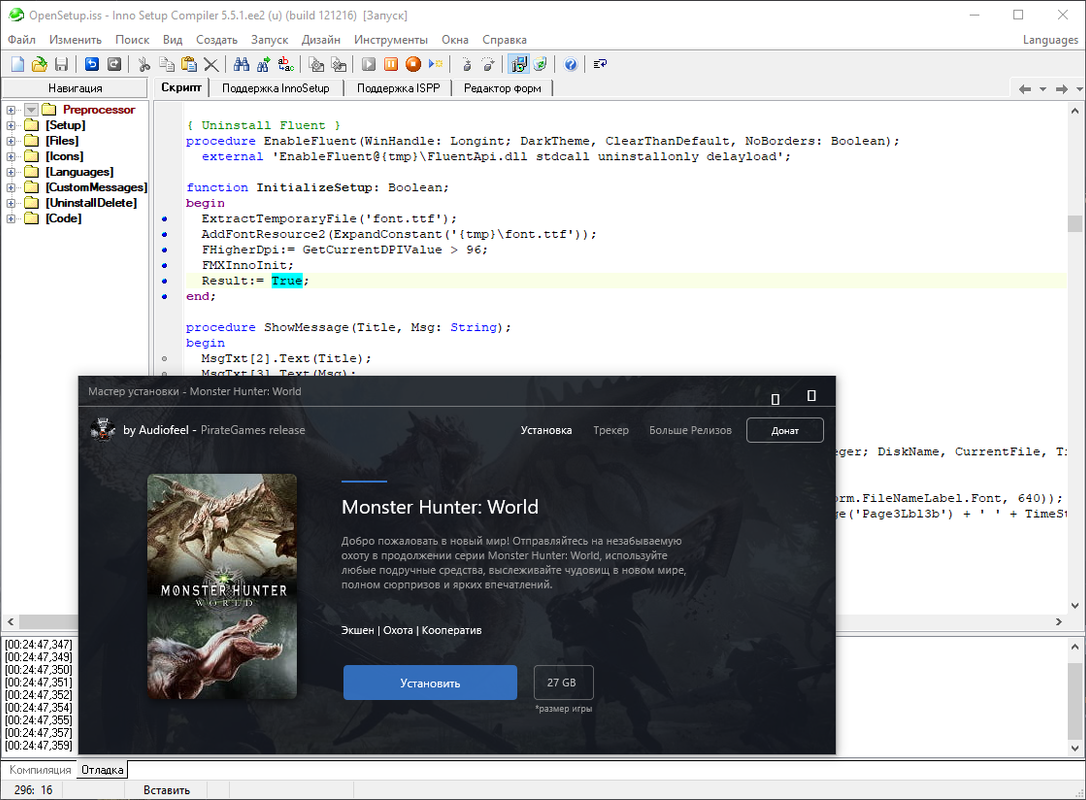Step over the current line
The height and width of the screenshot is (800, 1086).
488,64
